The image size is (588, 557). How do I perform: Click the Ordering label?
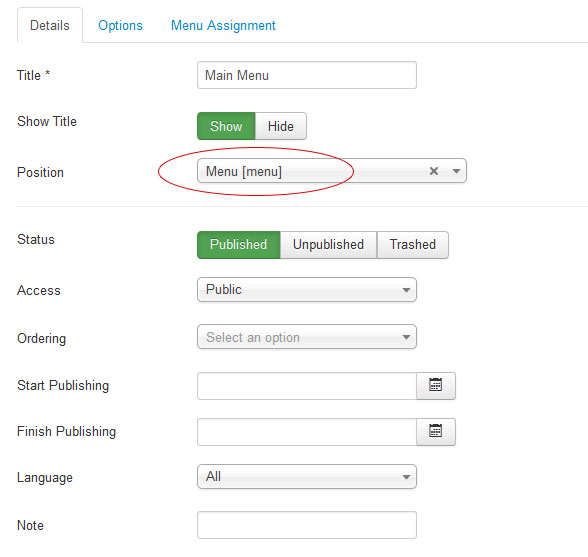[x=42, y=338]
